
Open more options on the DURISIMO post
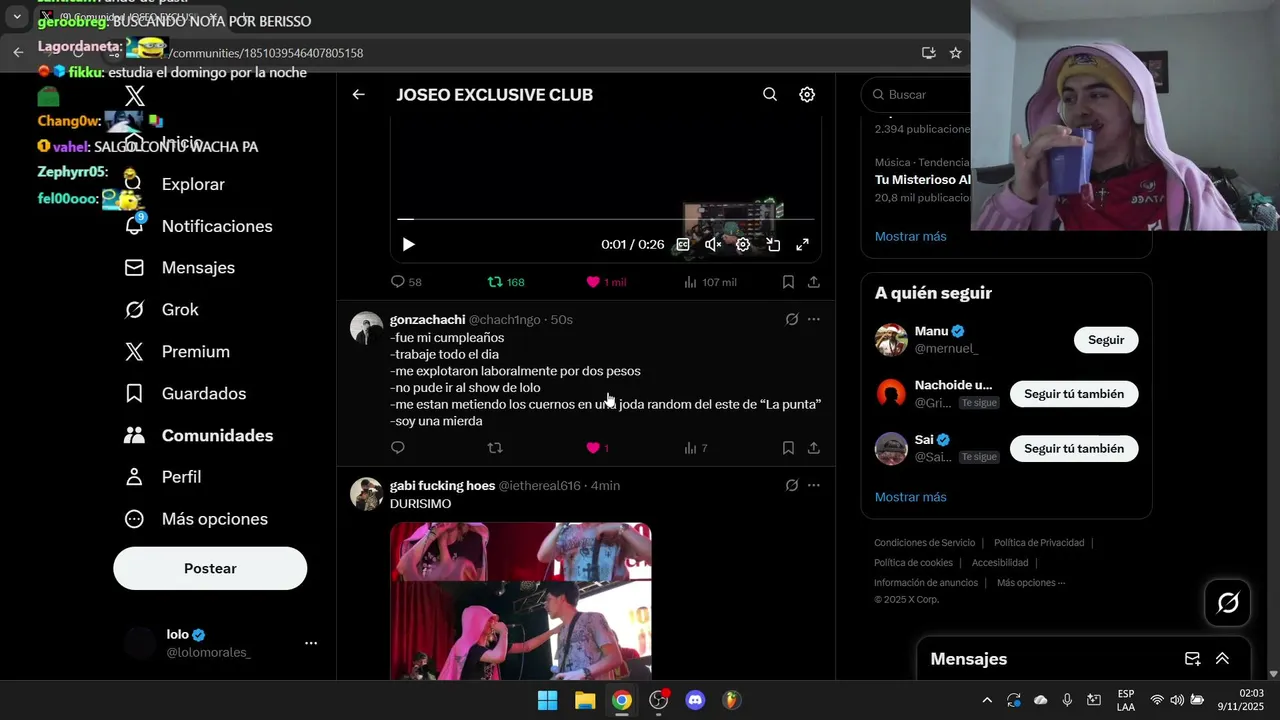tap(814, 485)
